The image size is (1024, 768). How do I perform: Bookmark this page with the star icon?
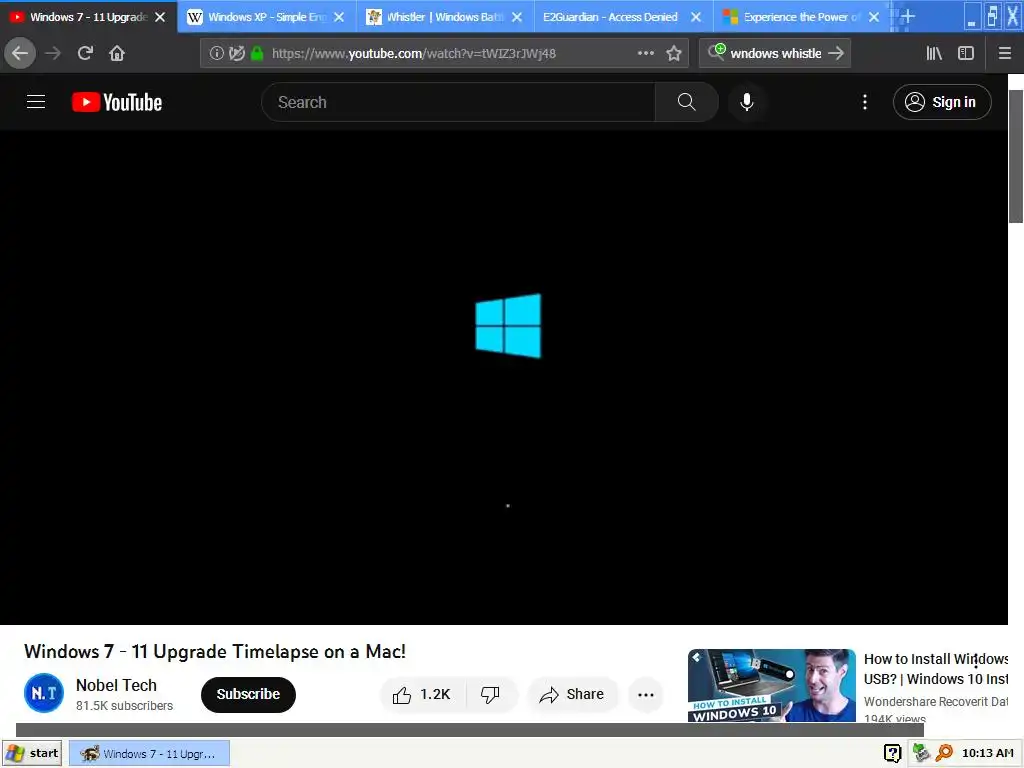[x=674, y=53]
